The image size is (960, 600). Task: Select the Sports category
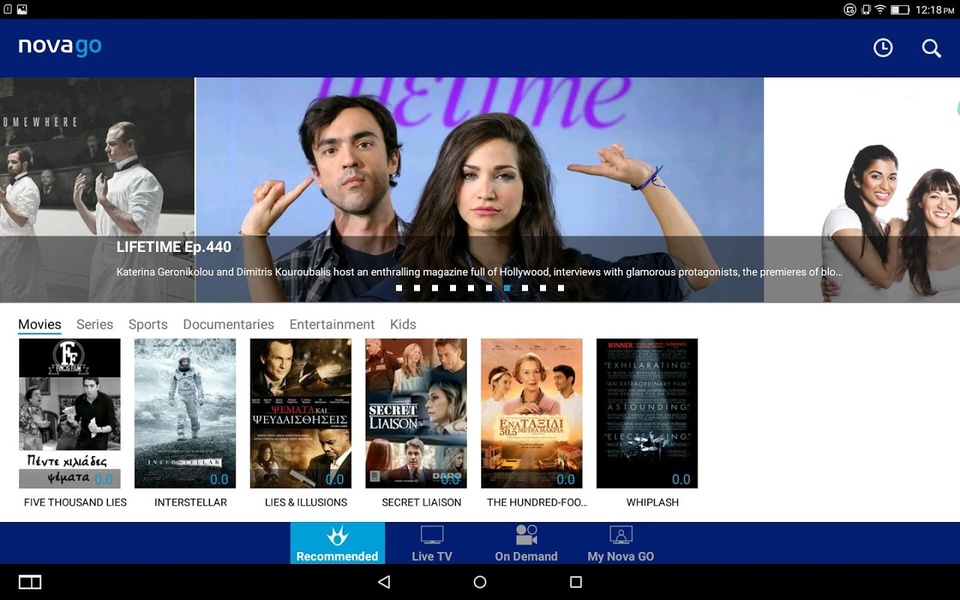pos(148,324)
